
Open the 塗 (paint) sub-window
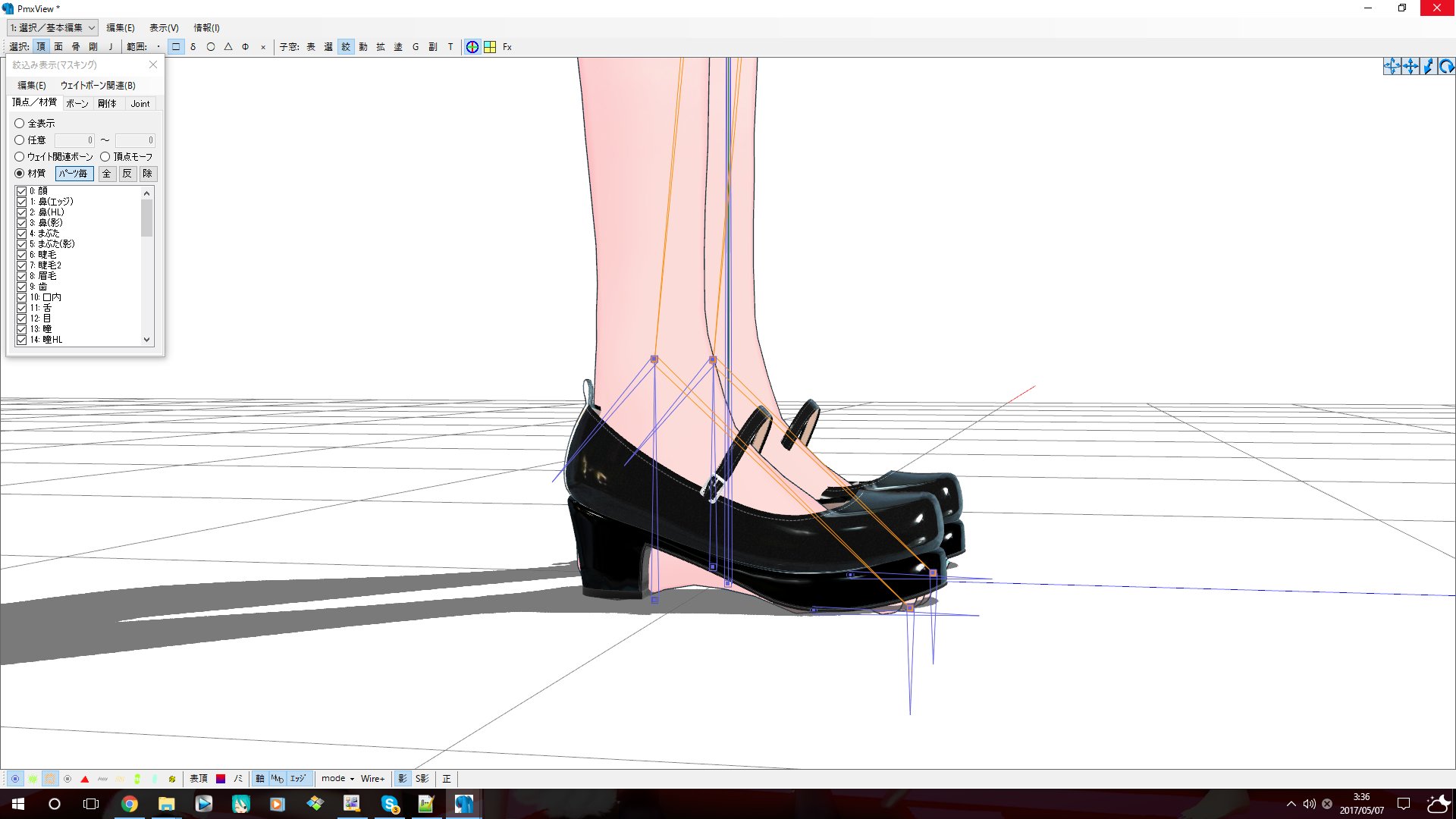[398, 47]
